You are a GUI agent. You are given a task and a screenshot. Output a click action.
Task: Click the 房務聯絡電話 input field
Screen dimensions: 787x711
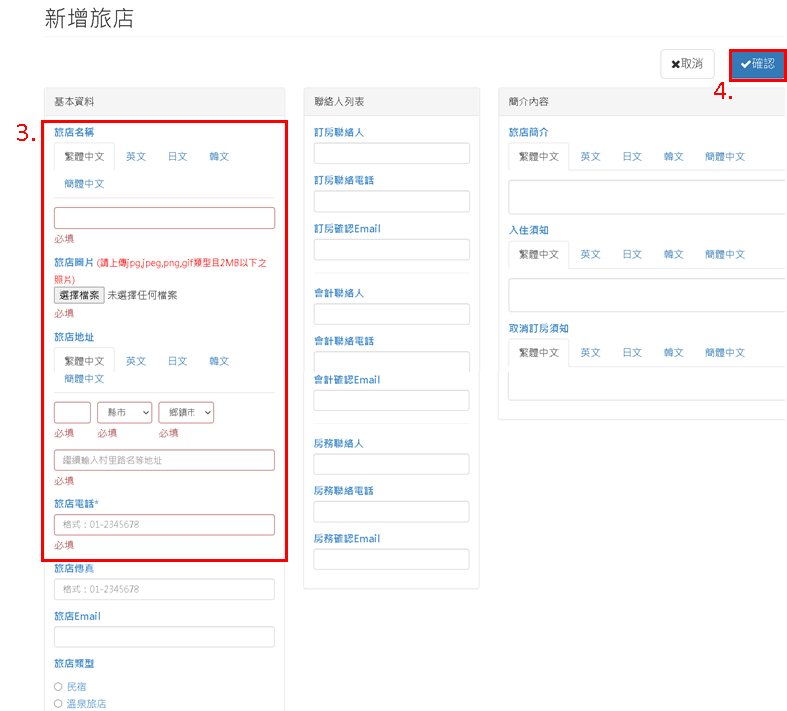tap(391, 511)
